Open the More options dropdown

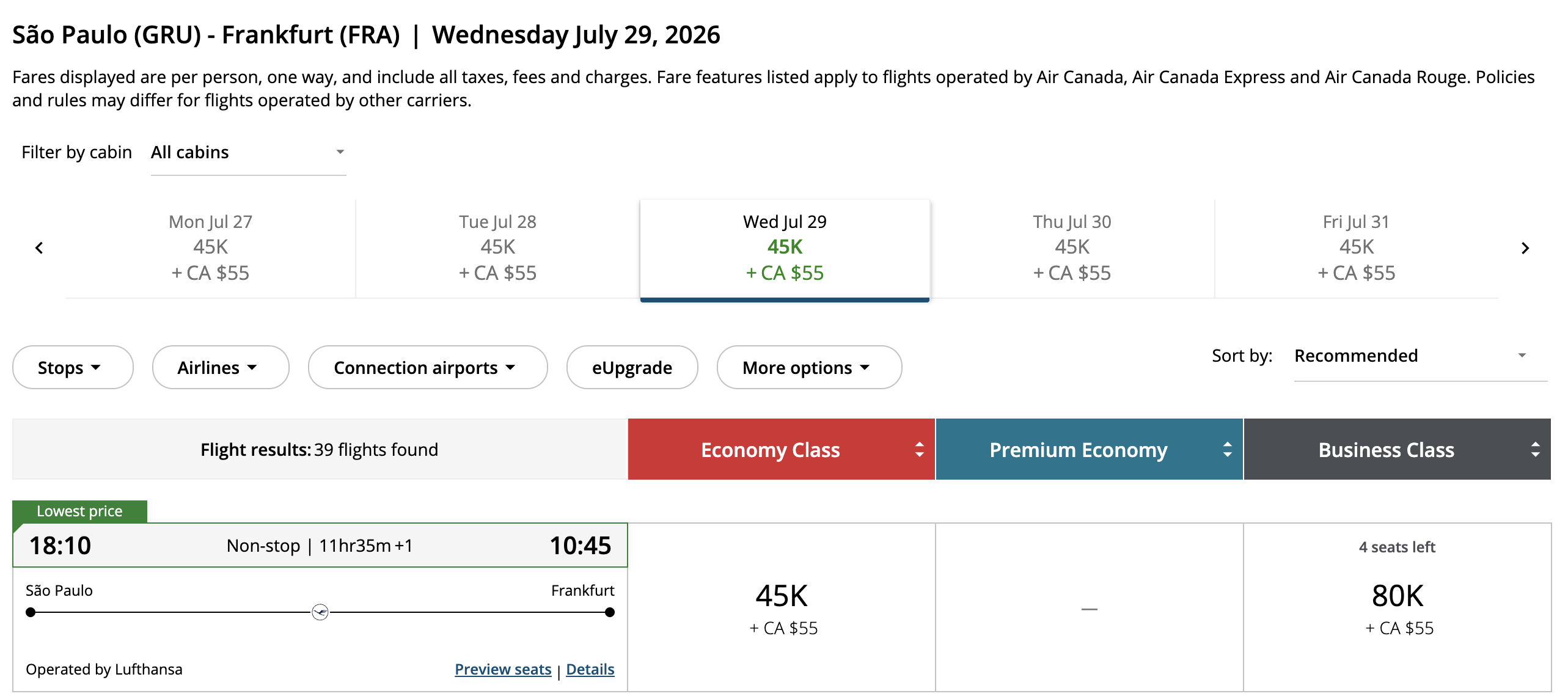pyautogui.click(x=808, y=368)
